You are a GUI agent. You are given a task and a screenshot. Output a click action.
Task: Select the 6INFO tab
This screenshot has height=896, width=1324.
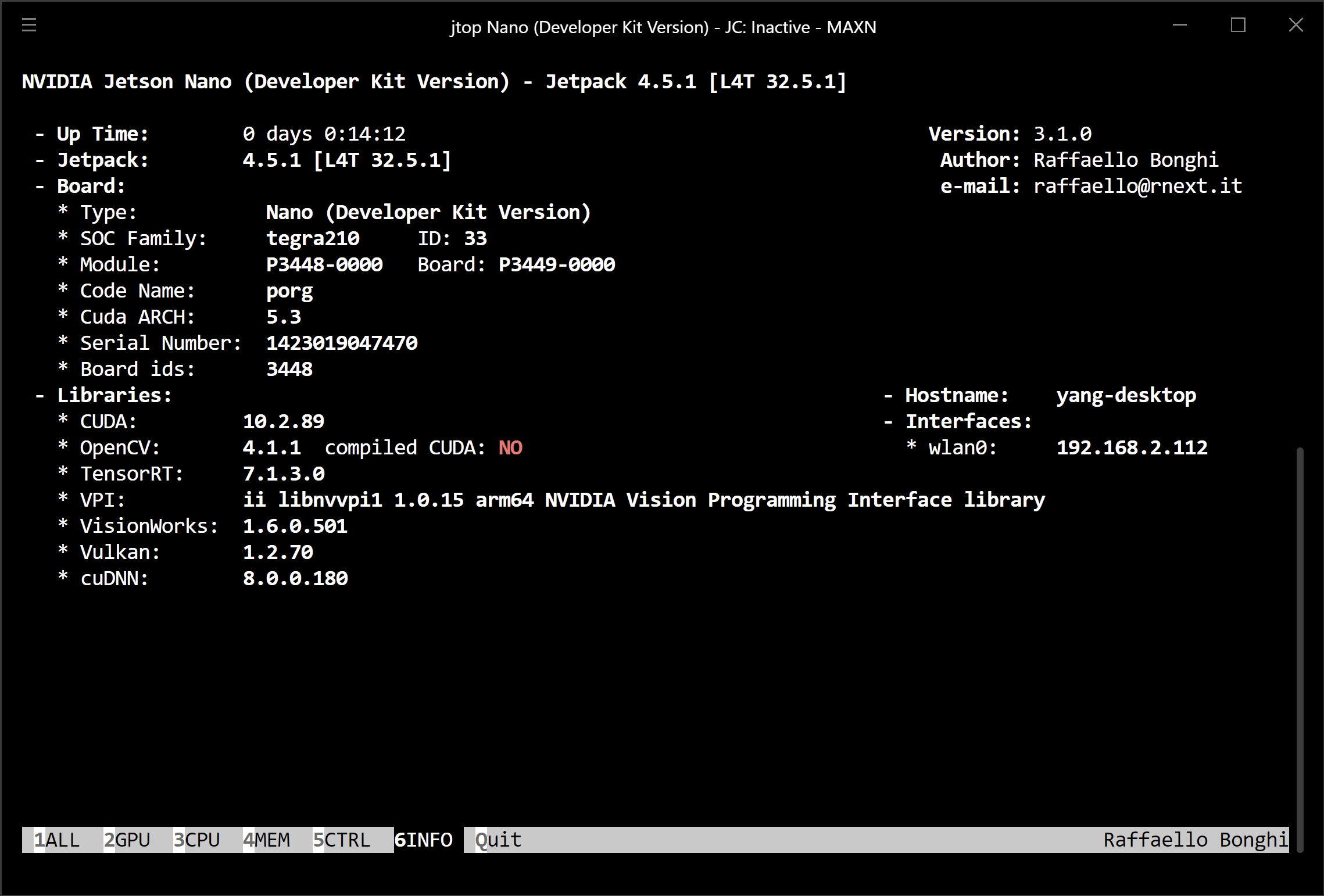click(x=423, y=840)
